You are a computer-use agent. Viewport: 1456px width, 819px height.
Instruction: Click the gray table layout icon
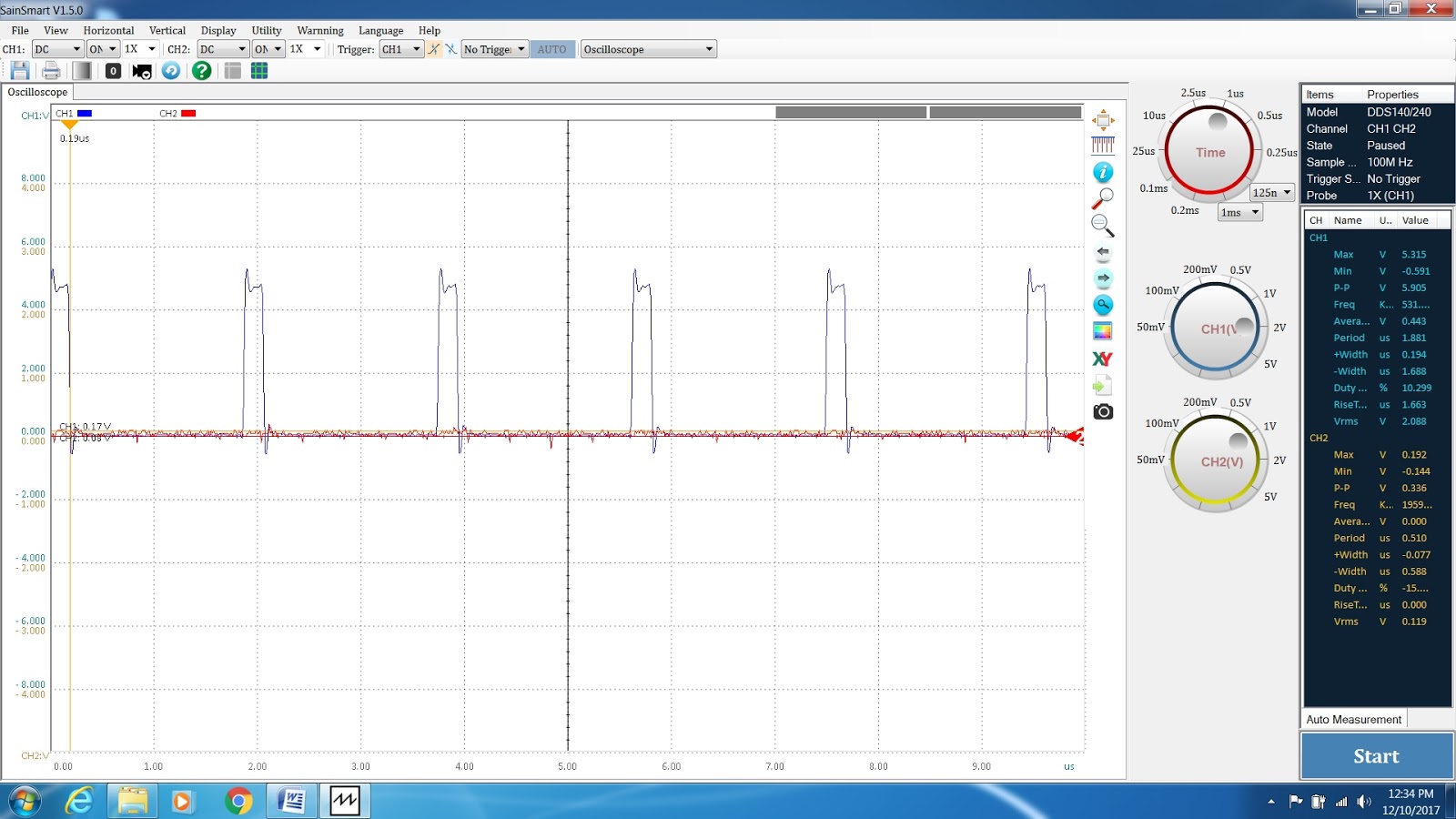click(x=233, y=70)
